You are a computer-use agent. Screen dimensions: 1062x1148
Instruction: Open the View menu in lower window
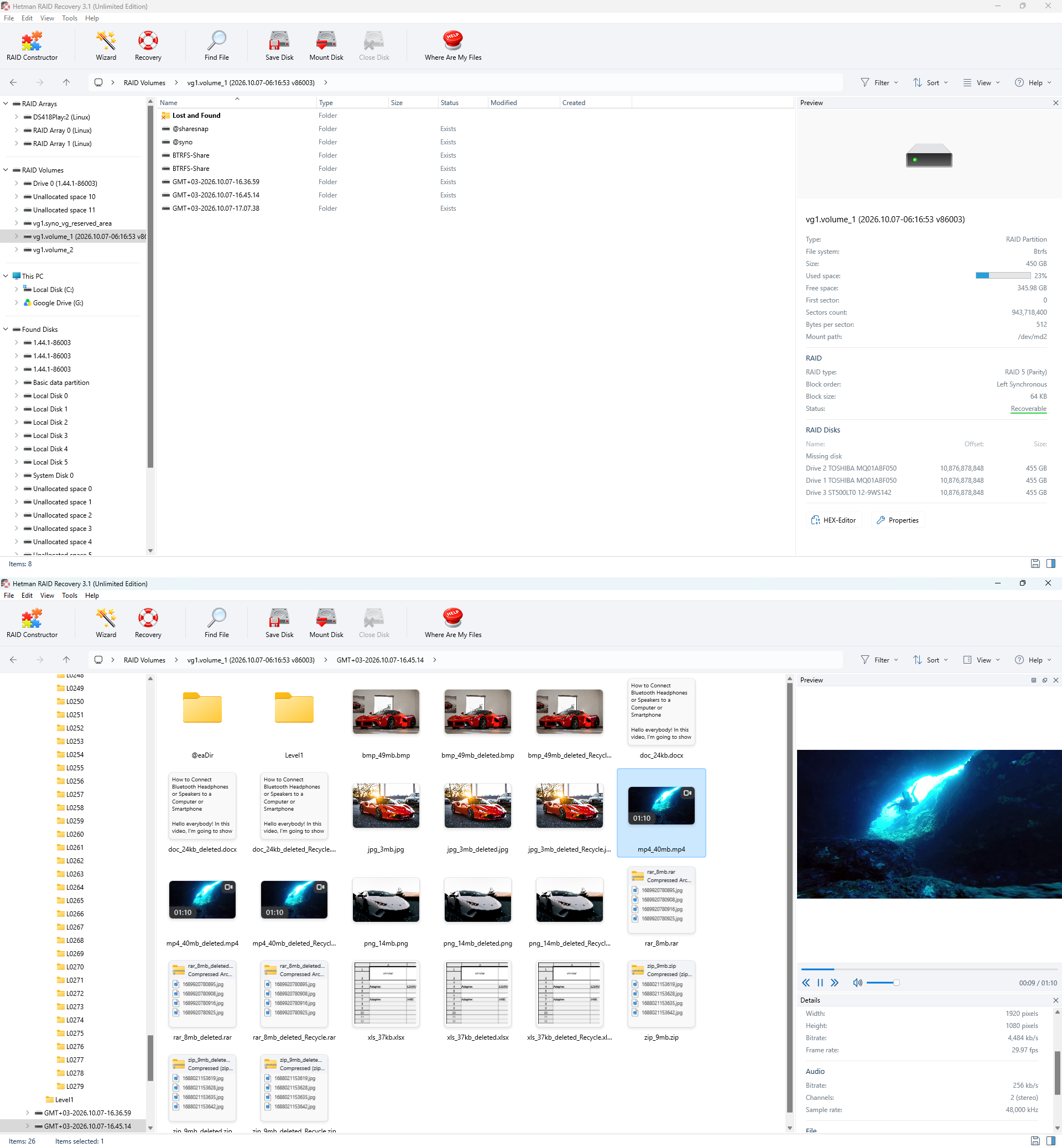47,595
